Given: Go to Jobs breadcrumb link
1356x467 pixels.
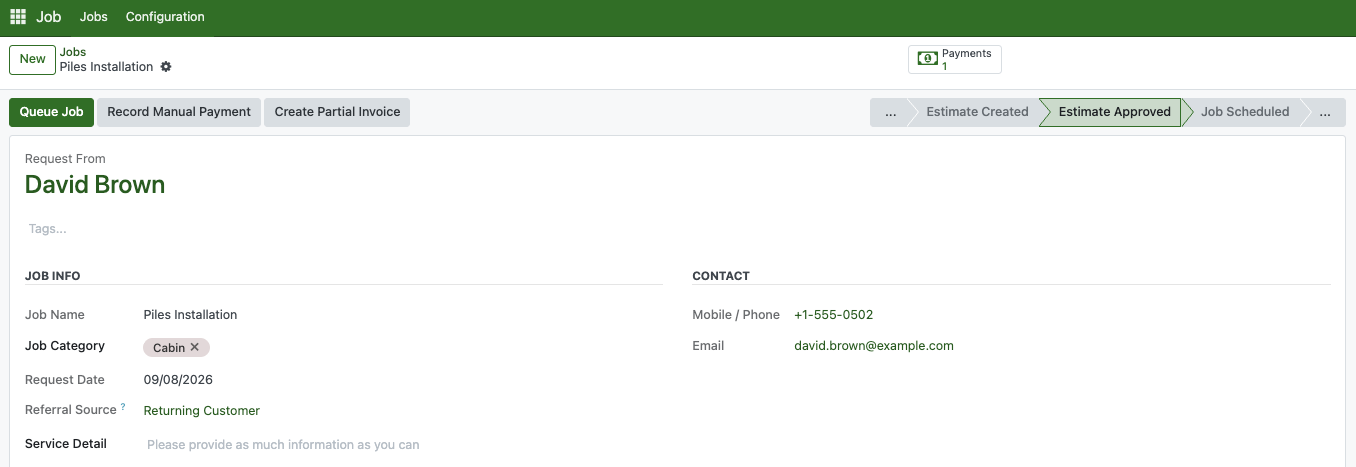Looking at the screenshot, I should coord(73,52).
